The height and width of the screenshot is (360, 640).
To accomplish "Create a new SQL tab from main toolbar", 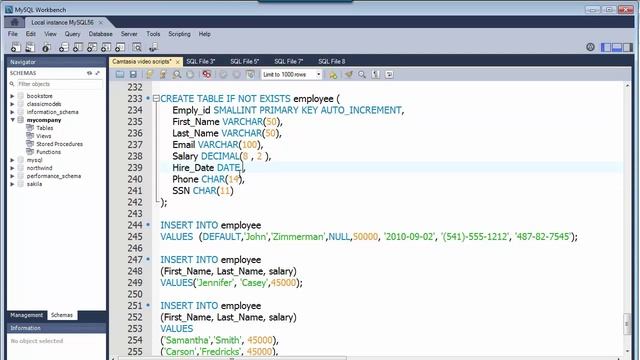I will pos(16,47).
